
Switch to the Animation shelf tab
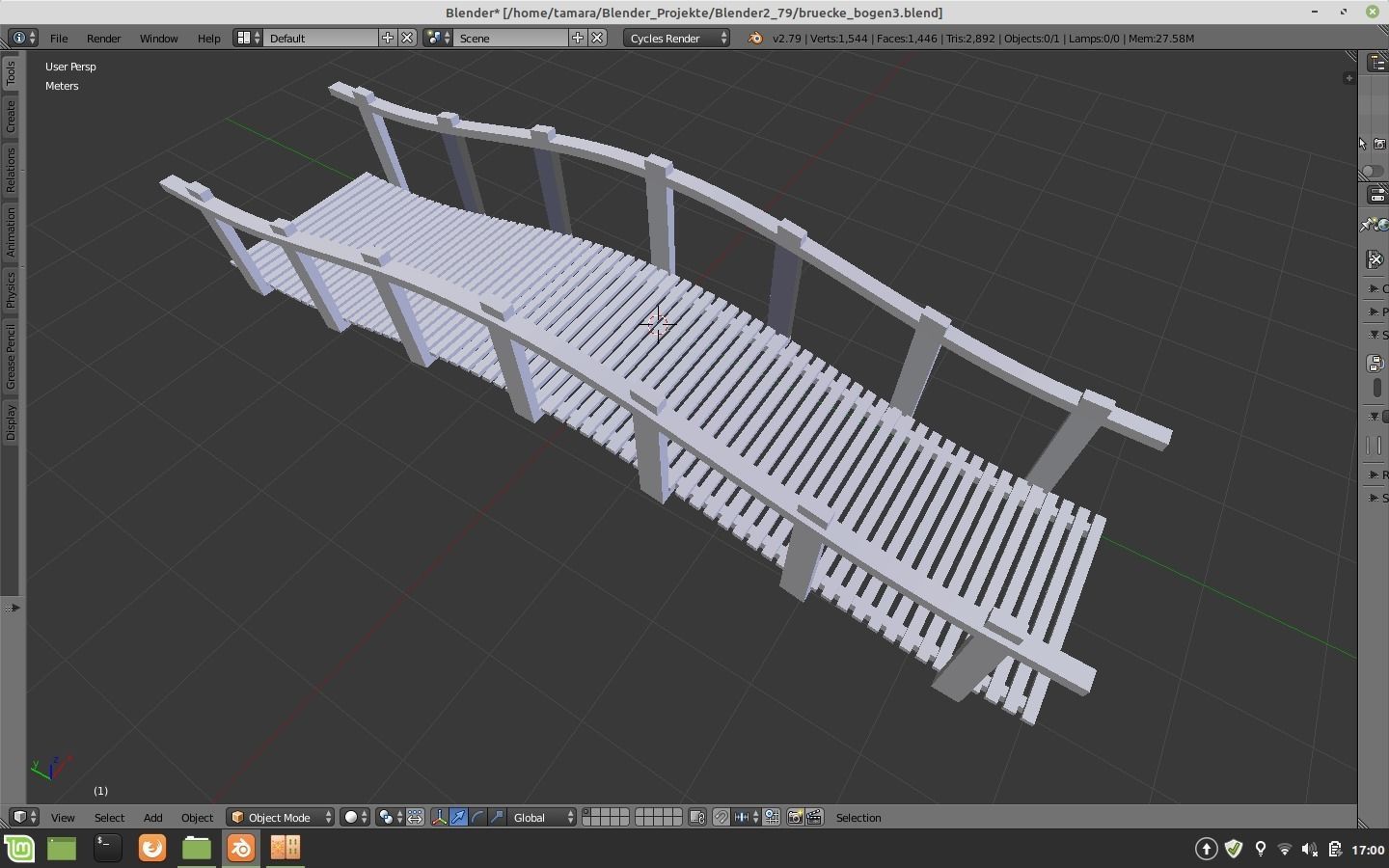coord(11,231)
